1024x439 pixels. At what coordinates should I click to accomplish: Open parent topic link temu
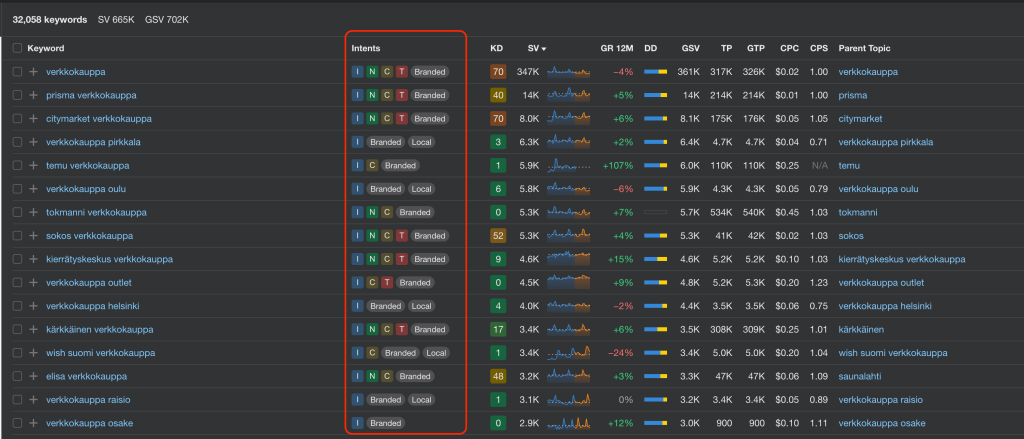[x=849, y=166]
